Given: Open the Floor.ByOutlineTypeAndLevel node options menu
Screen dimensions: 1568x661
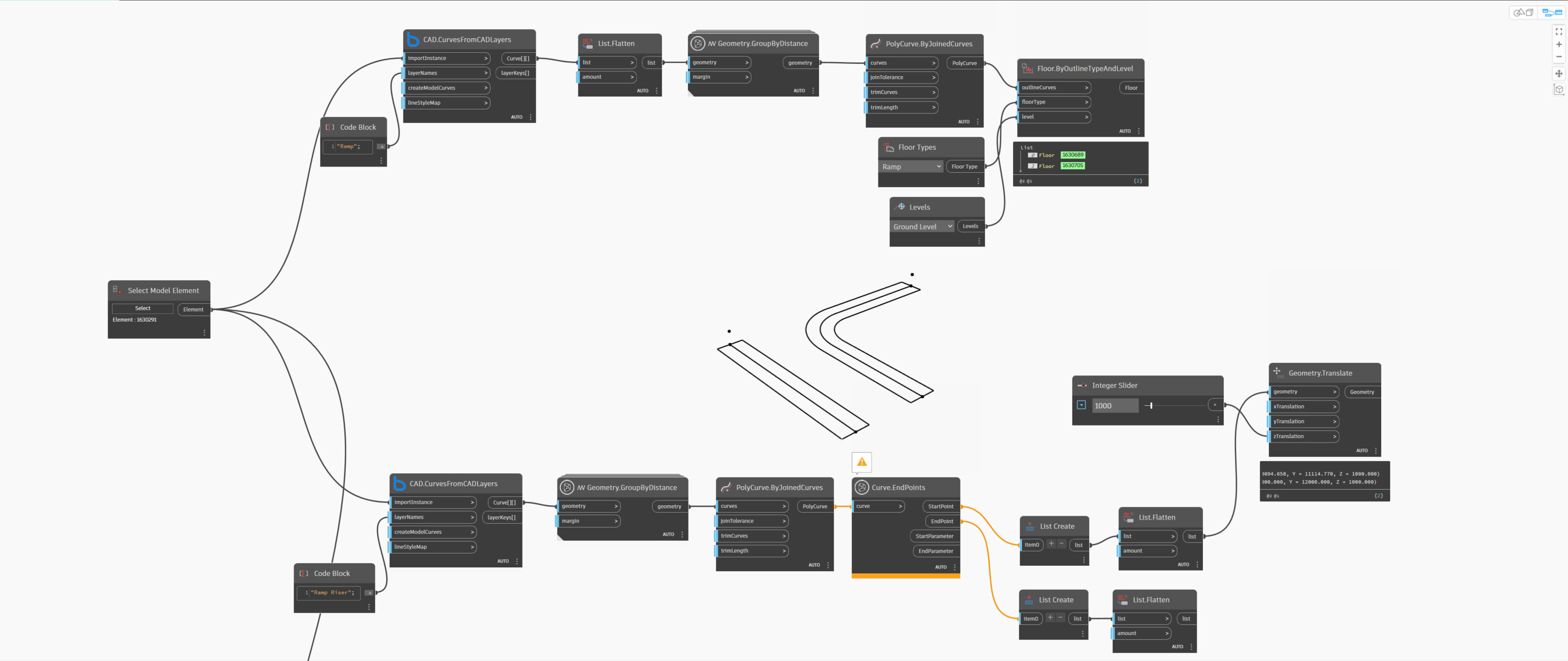Looking at the screenshot, I should (1138, 131).
